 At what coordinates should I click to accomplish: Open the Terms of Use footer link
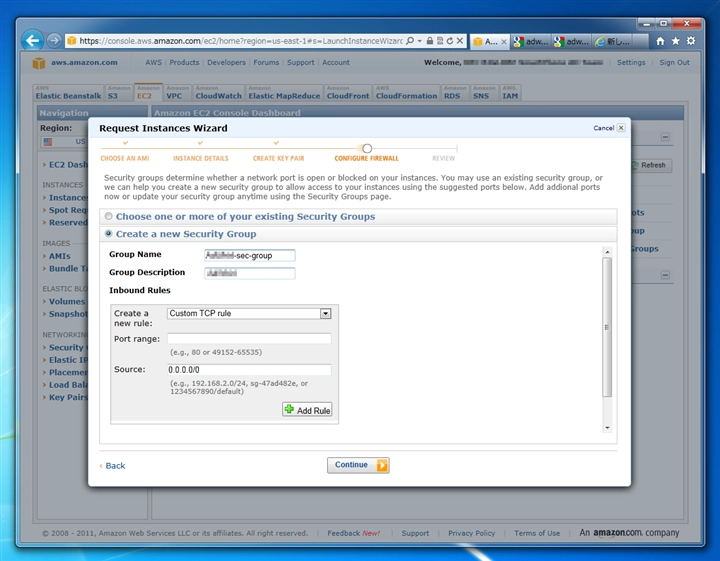pyautogui.click(x=537, y=533)
